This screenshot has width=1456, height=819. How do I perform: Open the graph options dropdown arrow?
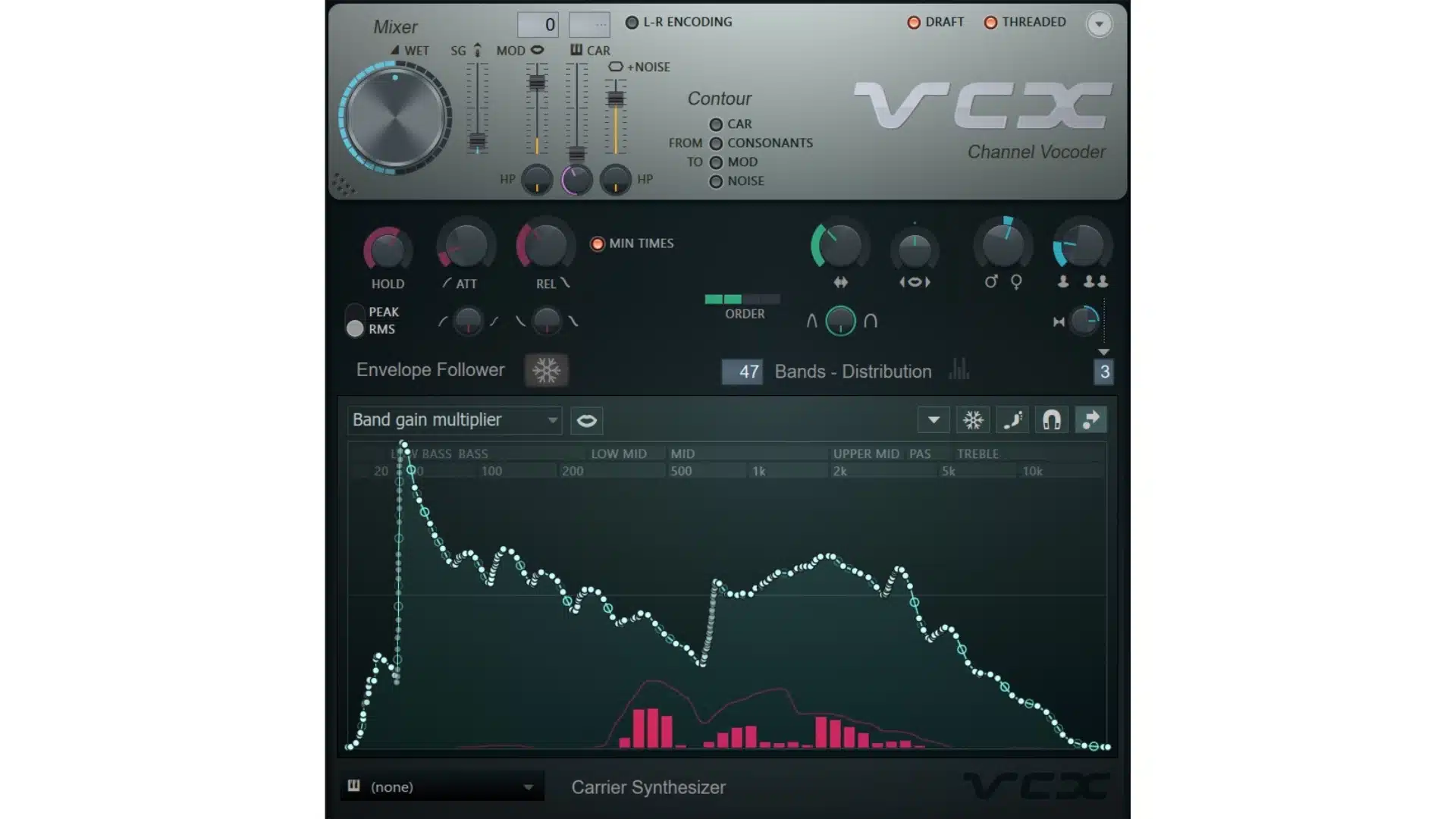coord(934,420)
